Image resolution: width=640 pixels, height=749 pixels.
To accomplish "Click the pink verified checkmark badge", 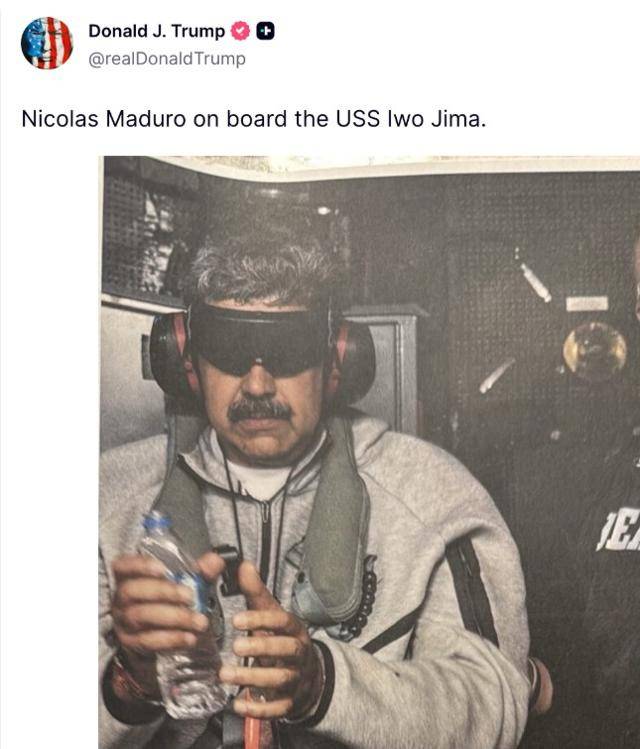I will [x=240, y=31].
